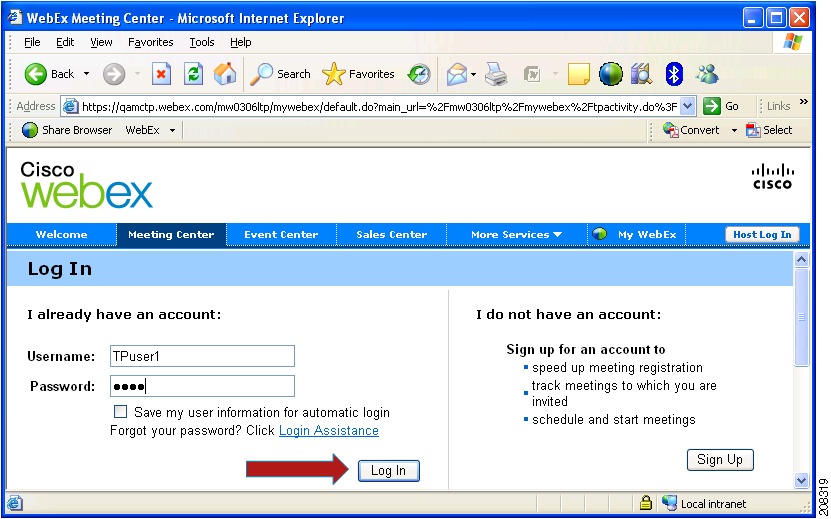Viewport: 831px width, 519px height.
Task: Click the Share Browser globe button
Action: click(67, 130)
